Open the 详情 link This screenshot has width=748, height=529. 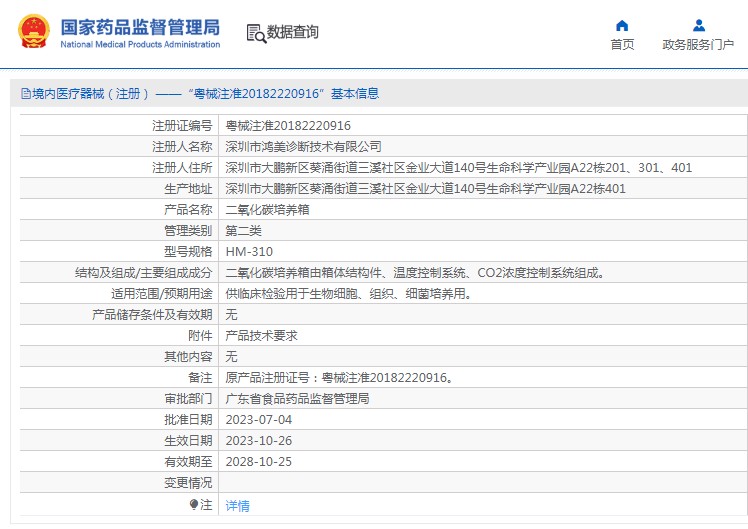pos(238,506)
